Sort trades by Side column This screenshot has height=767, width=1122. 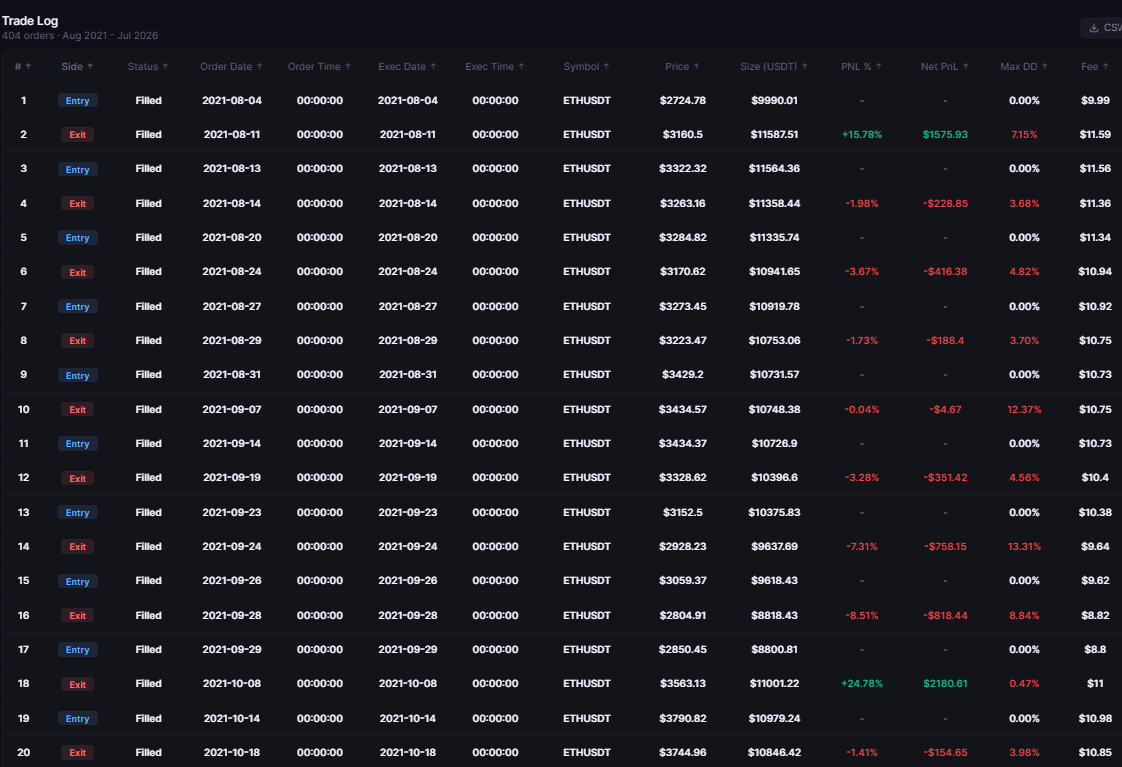(x=77, y=67)
